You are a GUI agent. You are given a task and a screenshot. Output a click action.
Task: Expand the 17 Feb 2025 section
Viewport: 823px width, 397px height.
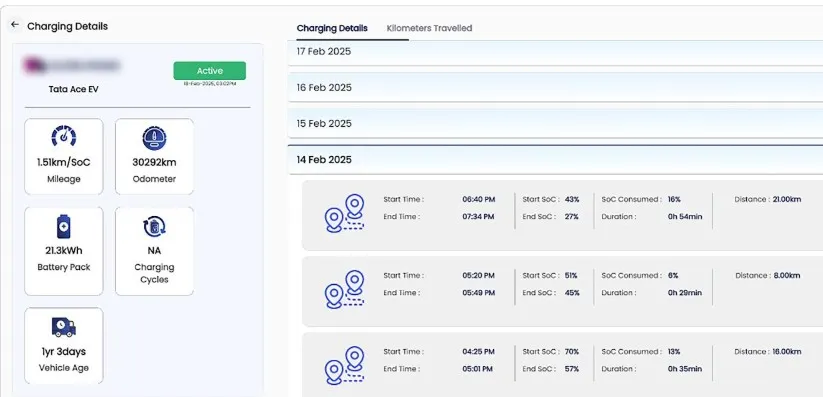[555, 53]
